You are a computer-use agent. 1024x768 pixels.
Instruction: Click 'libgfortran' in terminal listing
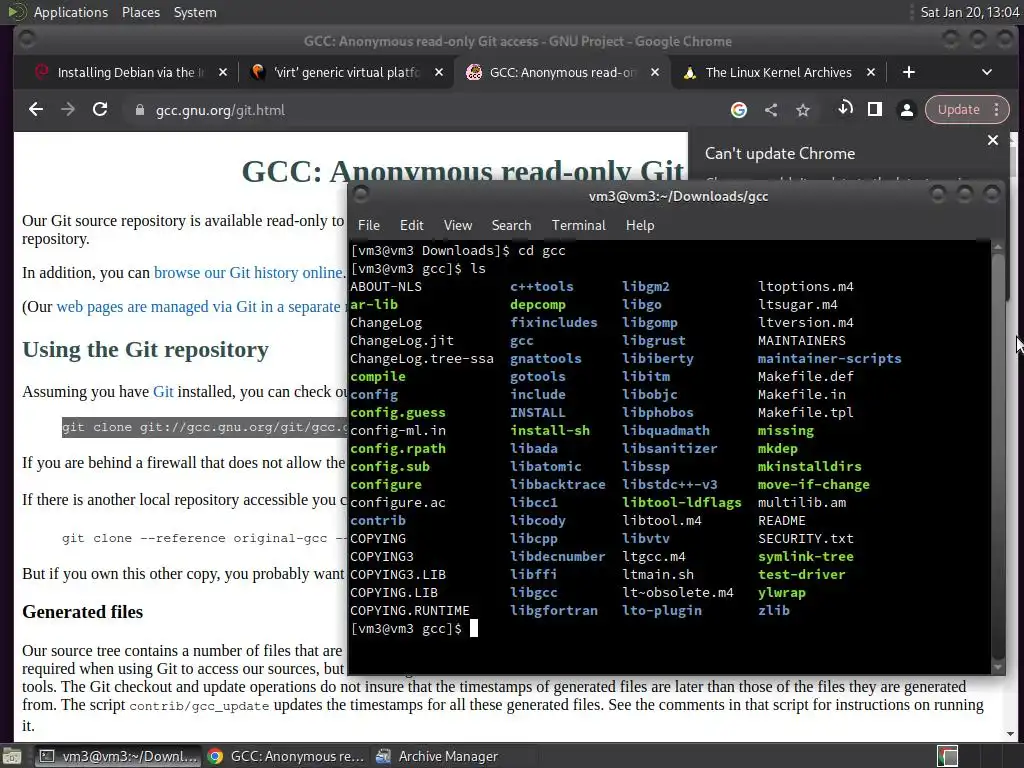click(554, 611)
